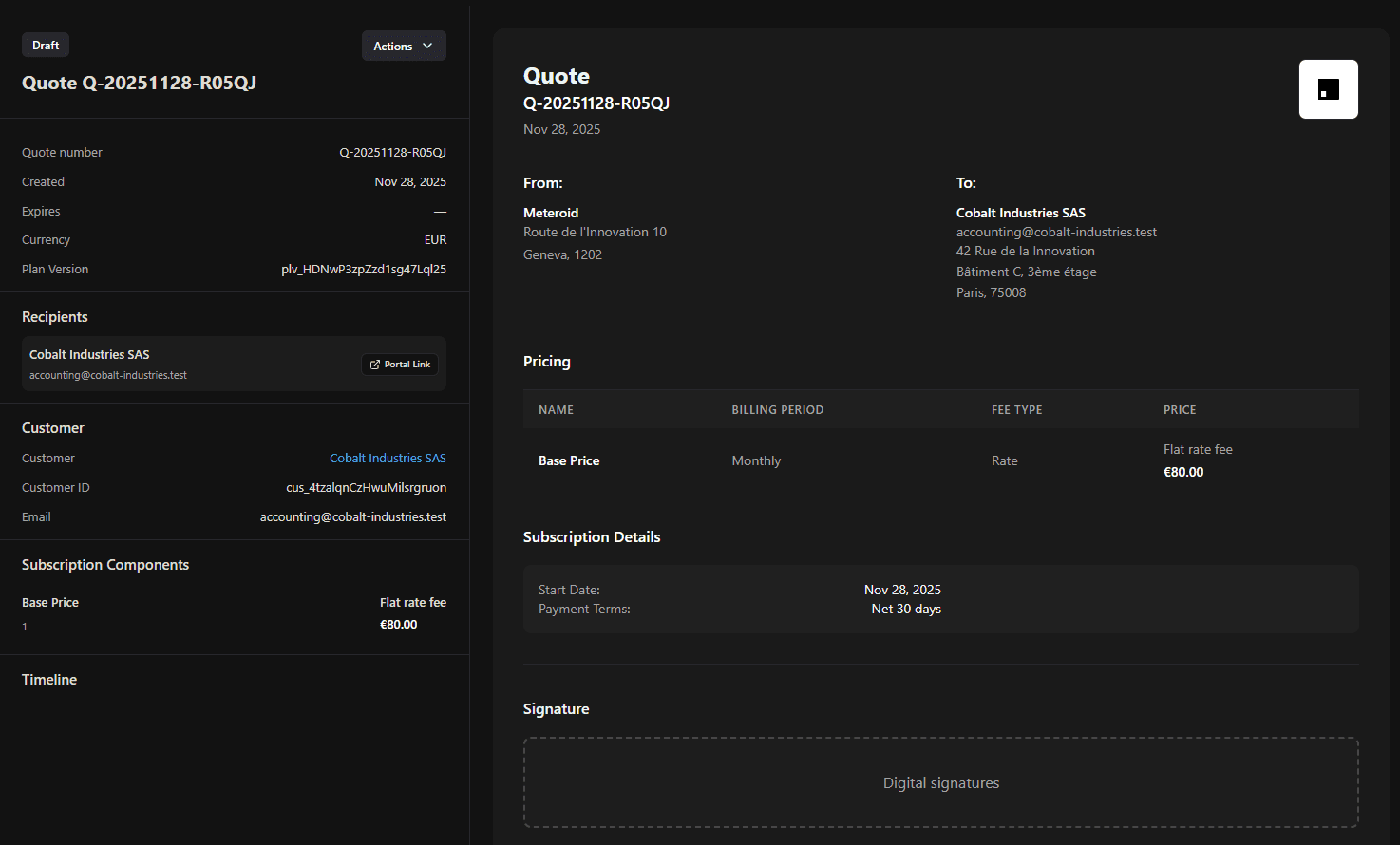Click the PRICE column header

[1180, 410]
